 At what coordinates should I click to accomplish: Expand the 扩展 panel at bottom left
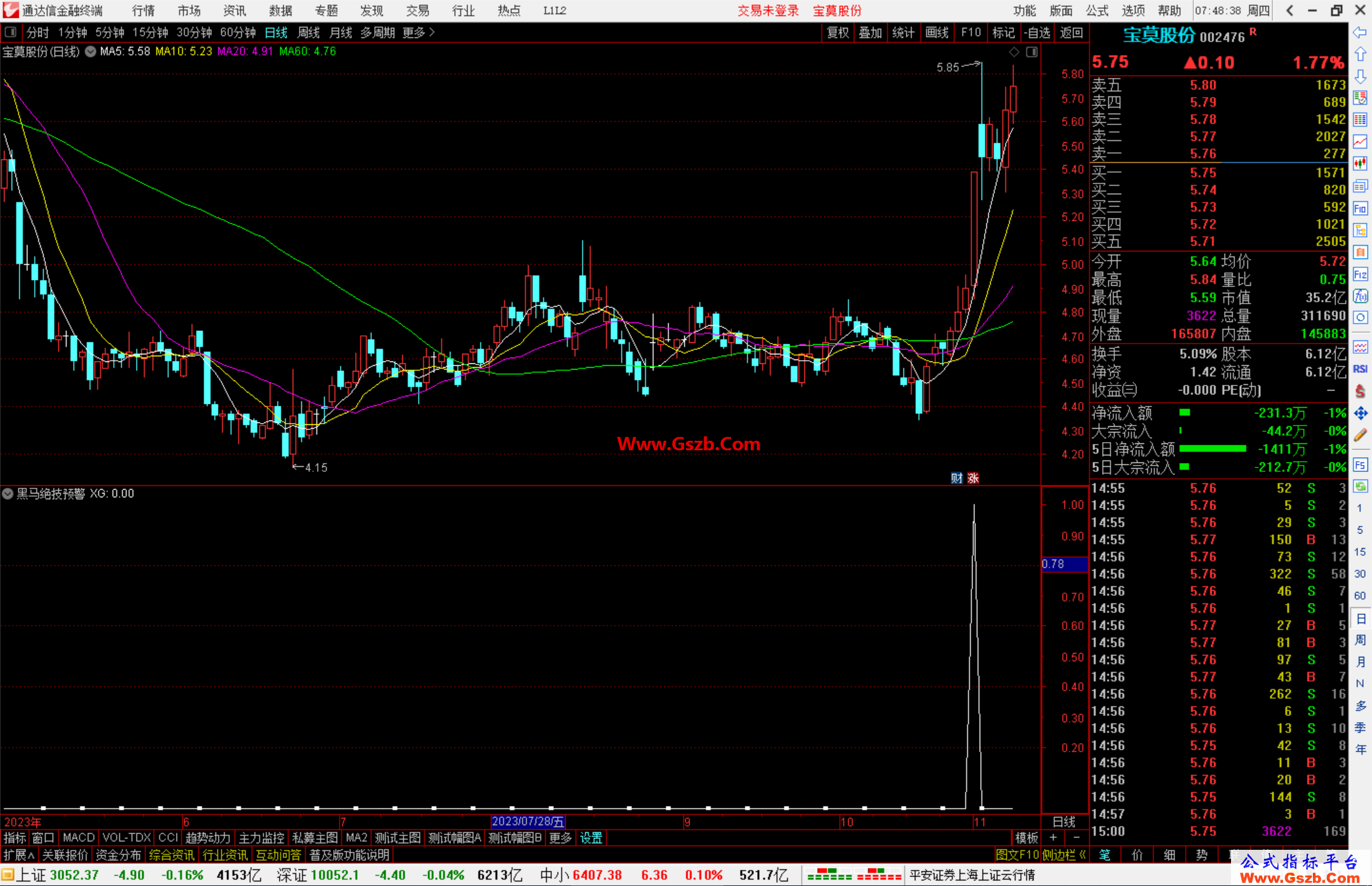[19, 855]
